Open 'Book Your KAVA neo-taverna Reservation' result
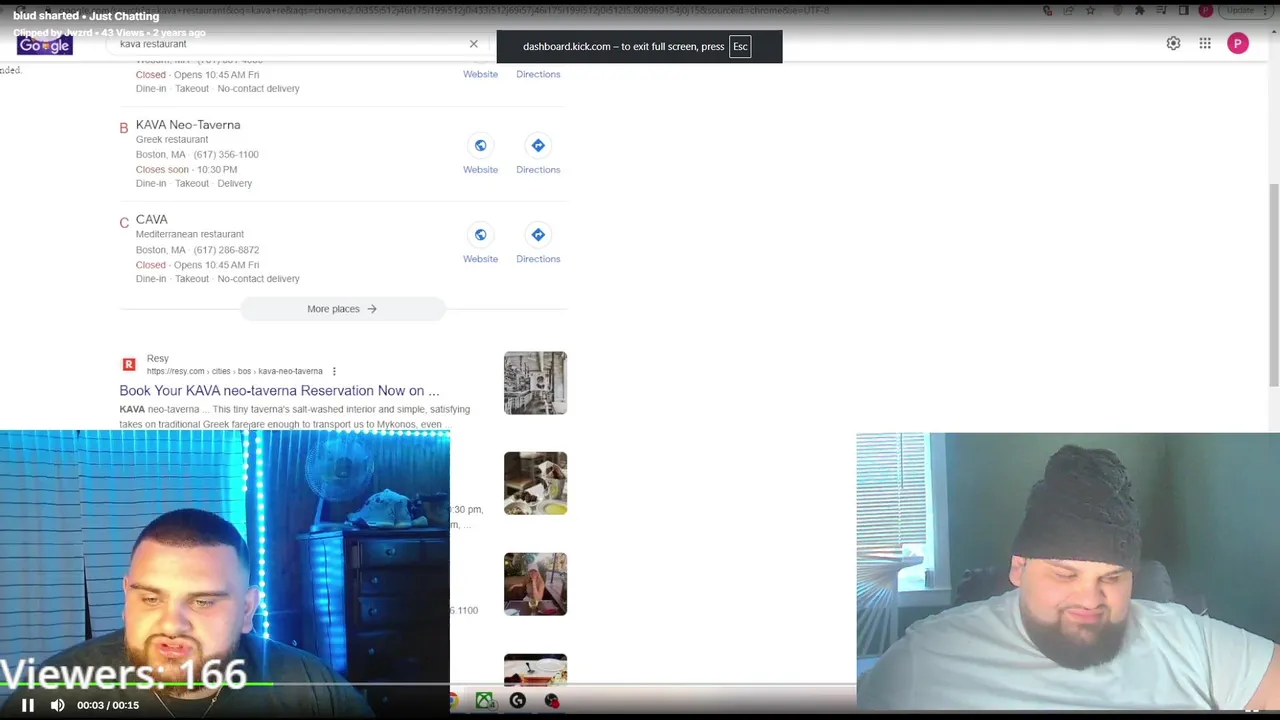Viewport: 1280px width, 720px height. tap(279, 391)
